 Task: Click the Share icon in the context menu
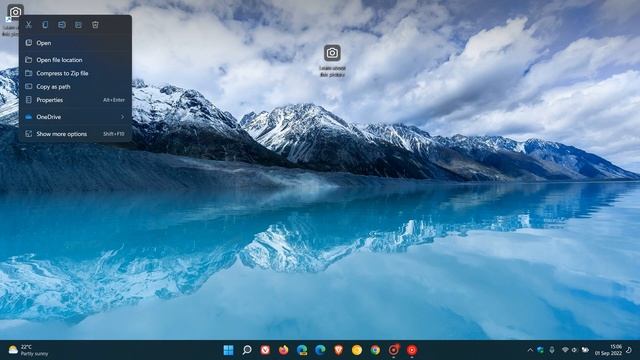(78, 25)
